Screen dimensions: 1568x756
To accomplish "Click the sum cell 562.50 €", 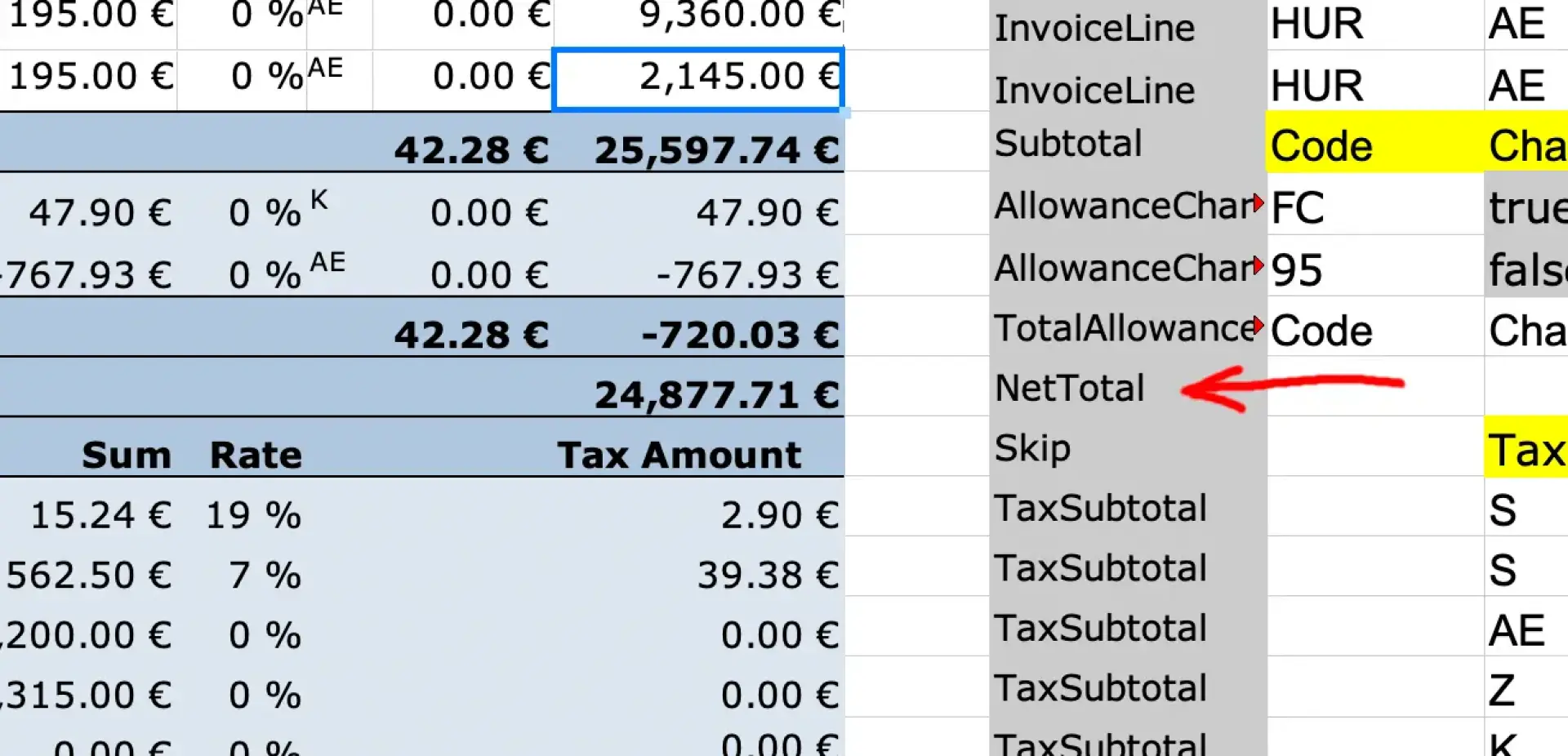I will (x=88, y=575).
